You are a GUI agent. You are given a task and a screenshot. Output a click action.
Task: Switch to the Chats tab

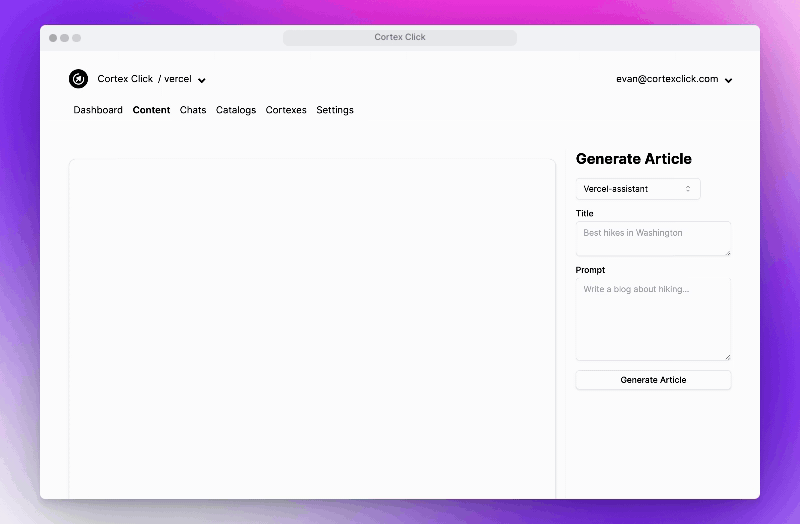click(193, 110)
